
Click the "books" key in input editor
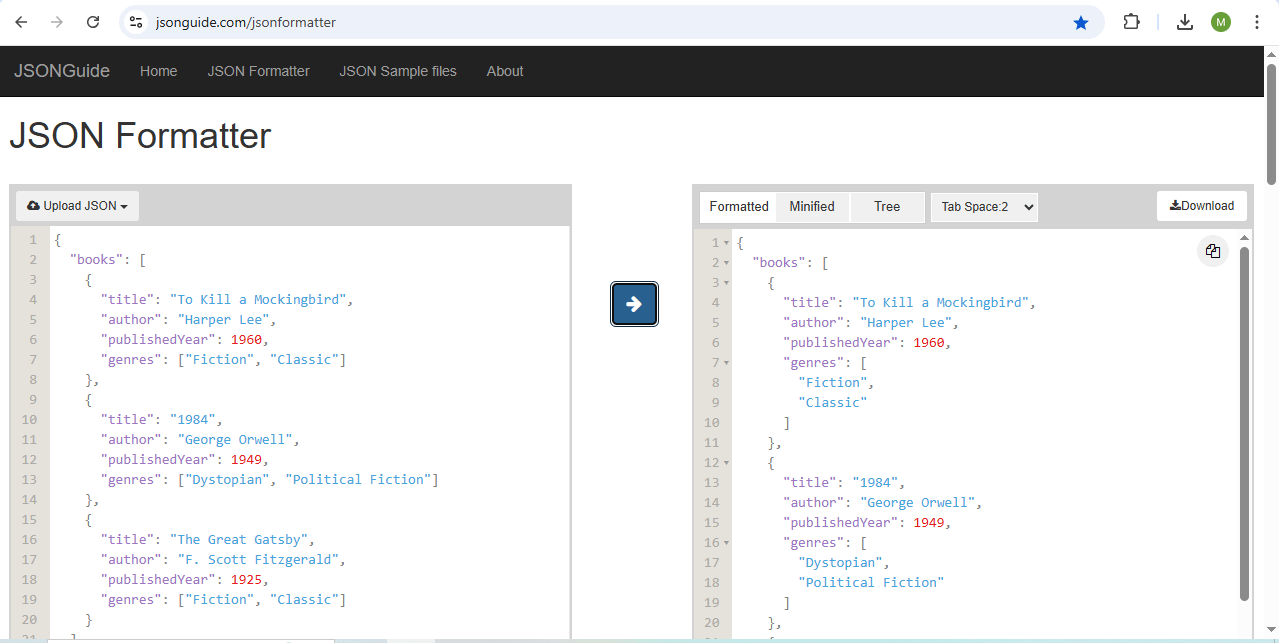(97, 260)
